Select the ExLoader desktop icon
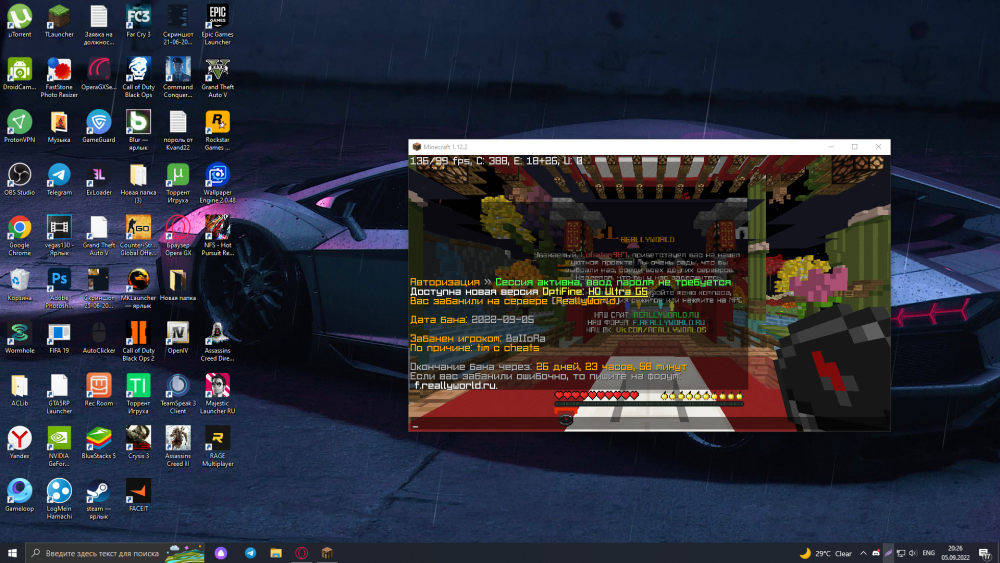1000x563 pixels. click(x=99, y=179)
